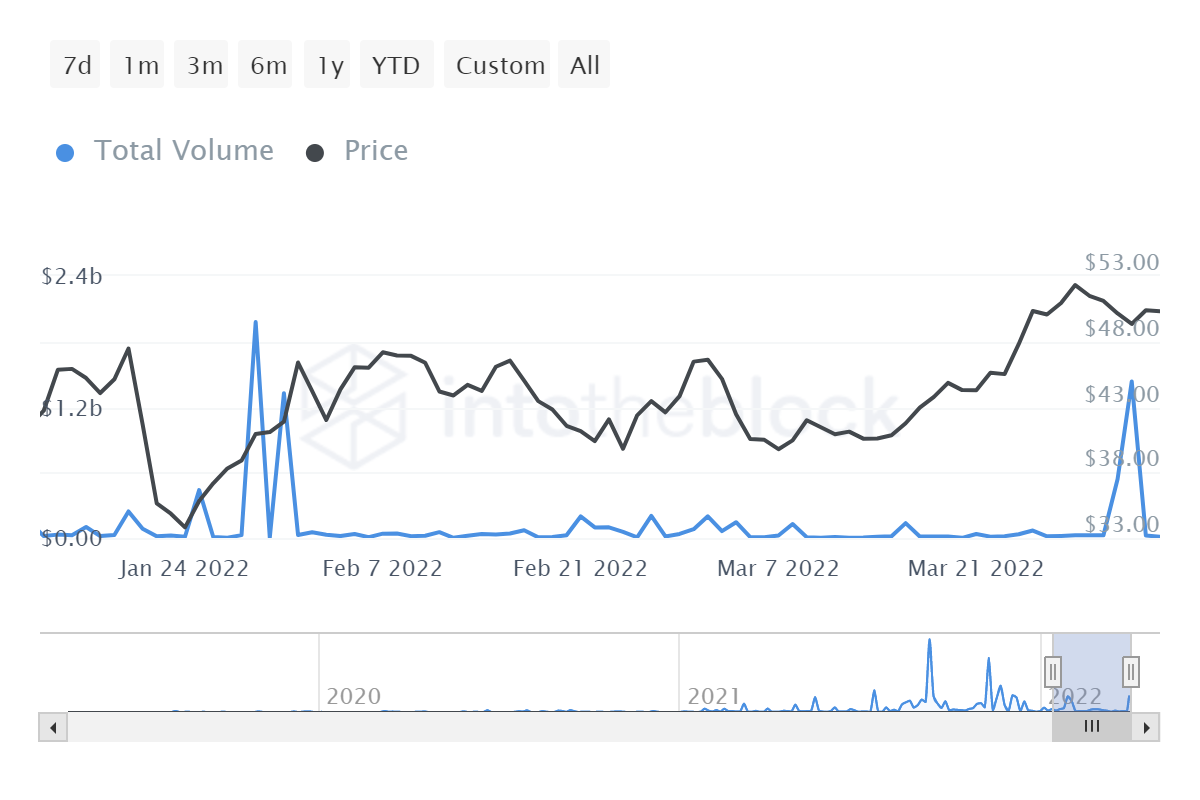
Task: Click the large volume spike near Jan 24
Action: point(256,323)
